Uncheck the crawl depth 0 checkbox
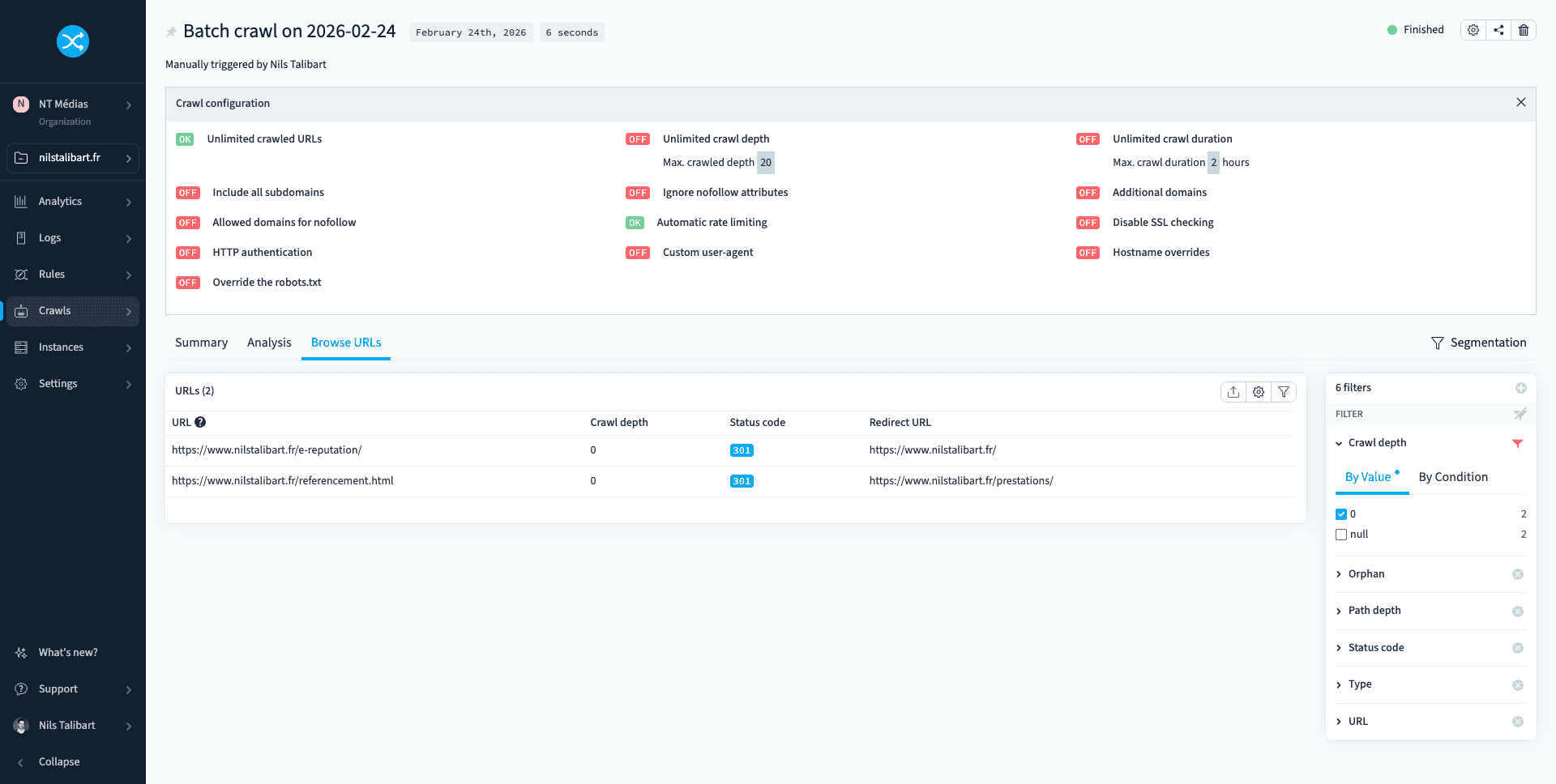The width and height of the screenshot is (1556, 784). coord(1341,514)
